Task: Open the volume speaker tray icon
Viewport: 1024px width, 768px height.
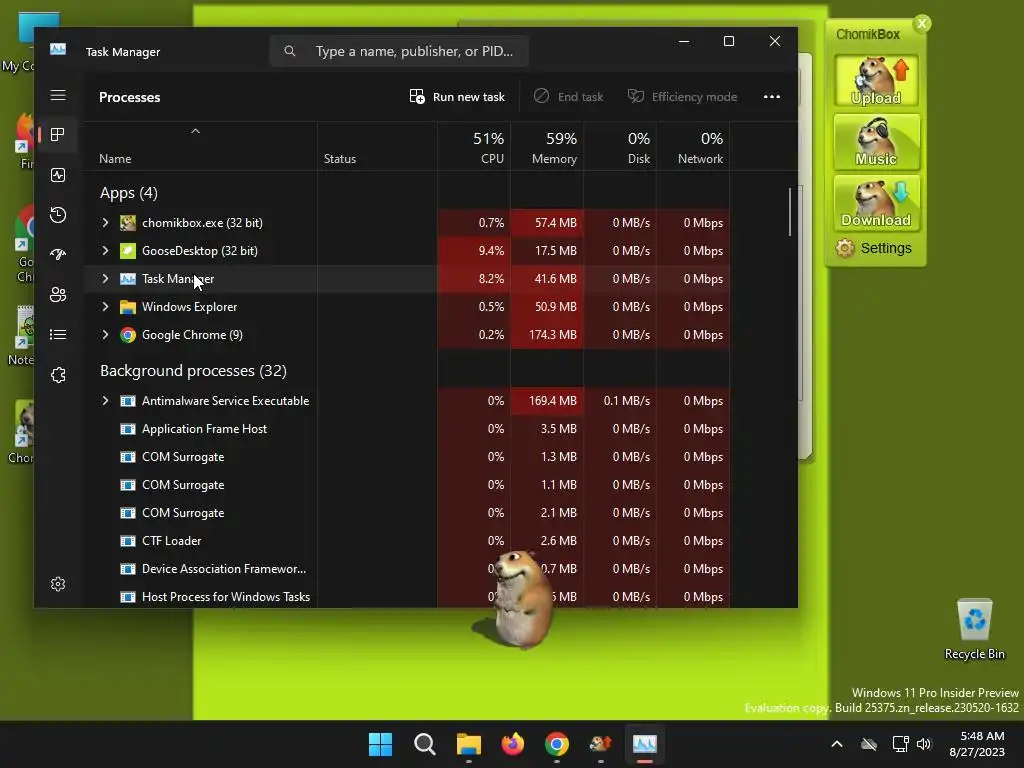Action: coord(924,744)
